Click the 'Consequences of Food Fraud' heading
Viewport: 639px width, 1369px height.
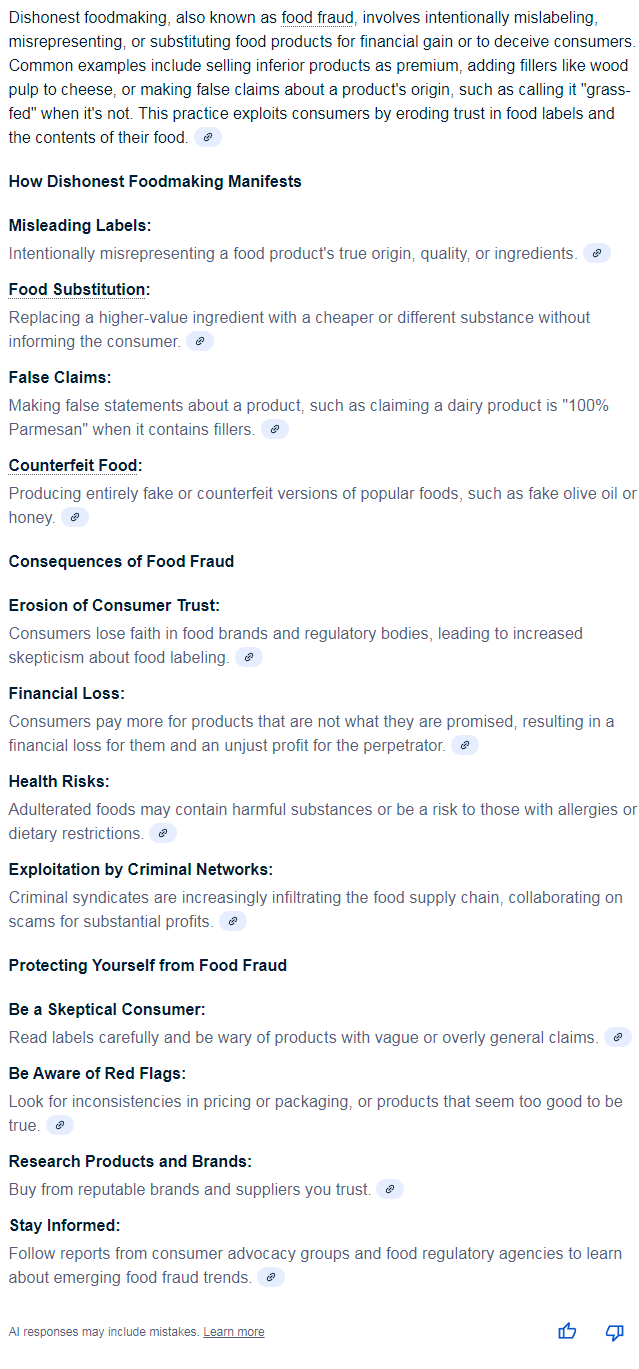121,562
